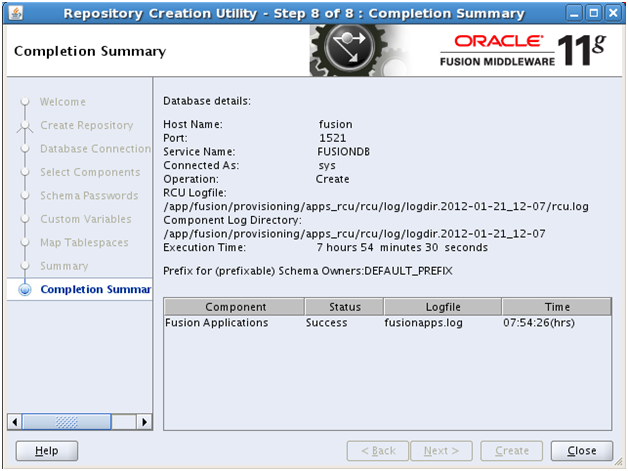This screenshot has height=471, width=628.
Task: Click the disabled Next button
Action: click(x=441, y=451)
